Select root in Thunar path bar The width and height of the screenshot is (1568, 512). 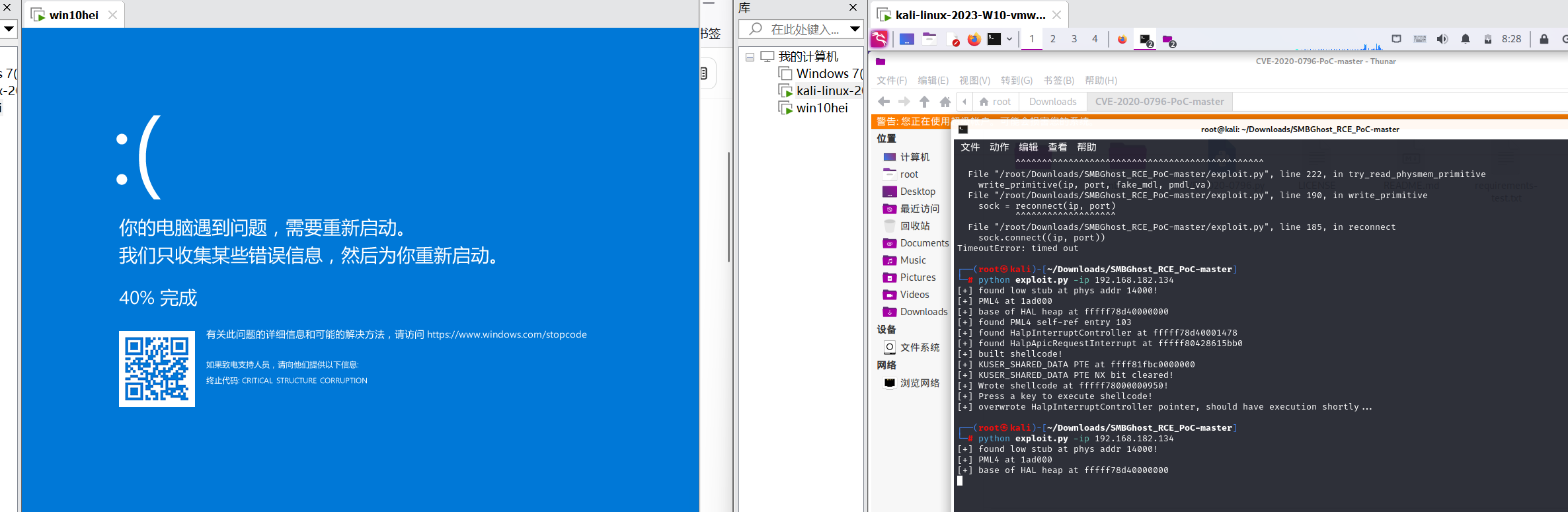[x=995, y=102]
